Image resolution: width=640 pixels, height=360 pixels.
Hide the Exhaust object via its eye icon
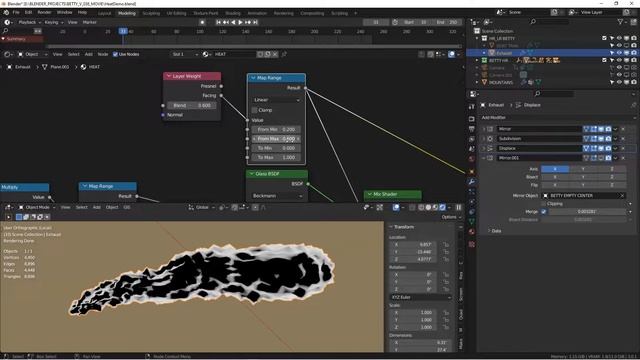[x=619, y=53]
